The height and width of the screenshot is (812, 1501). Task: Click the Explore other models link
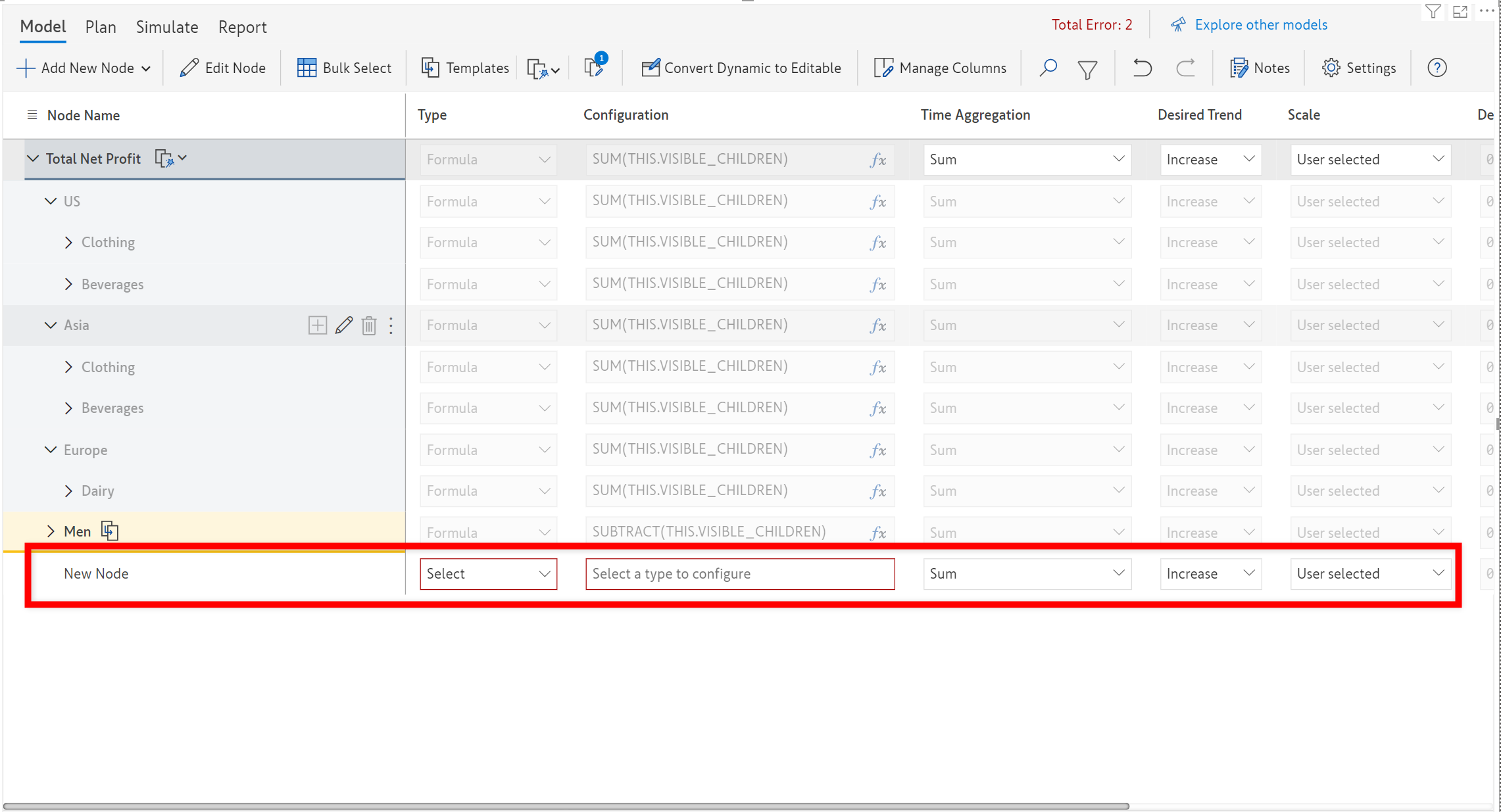tap(1260, 25)
